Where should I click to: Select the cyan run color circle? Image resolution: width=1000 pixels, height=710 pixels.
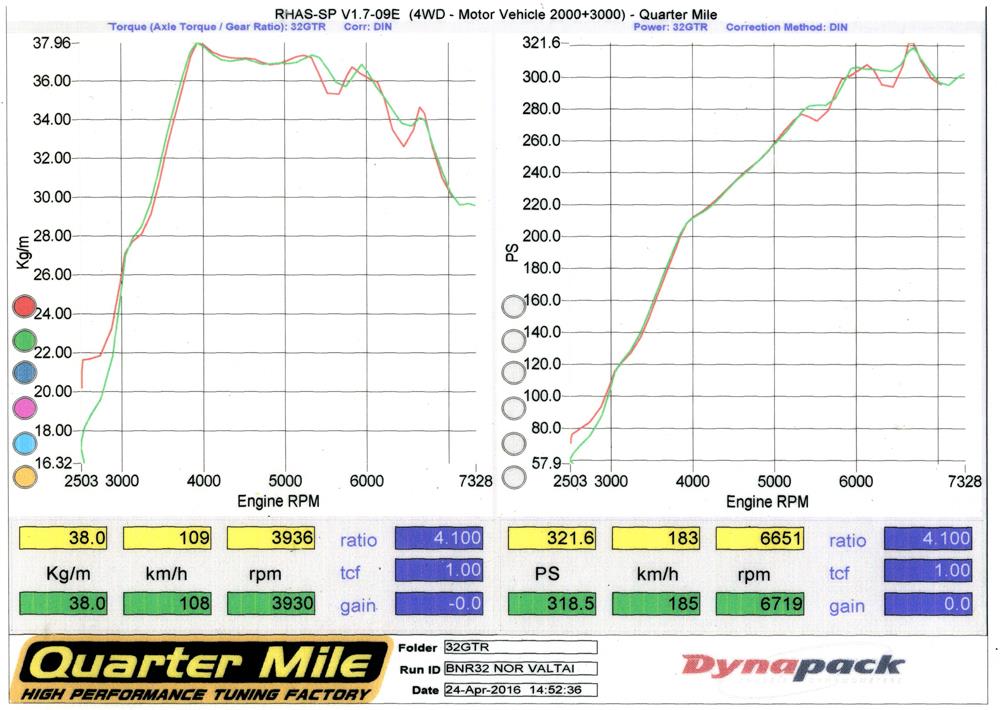24,443
